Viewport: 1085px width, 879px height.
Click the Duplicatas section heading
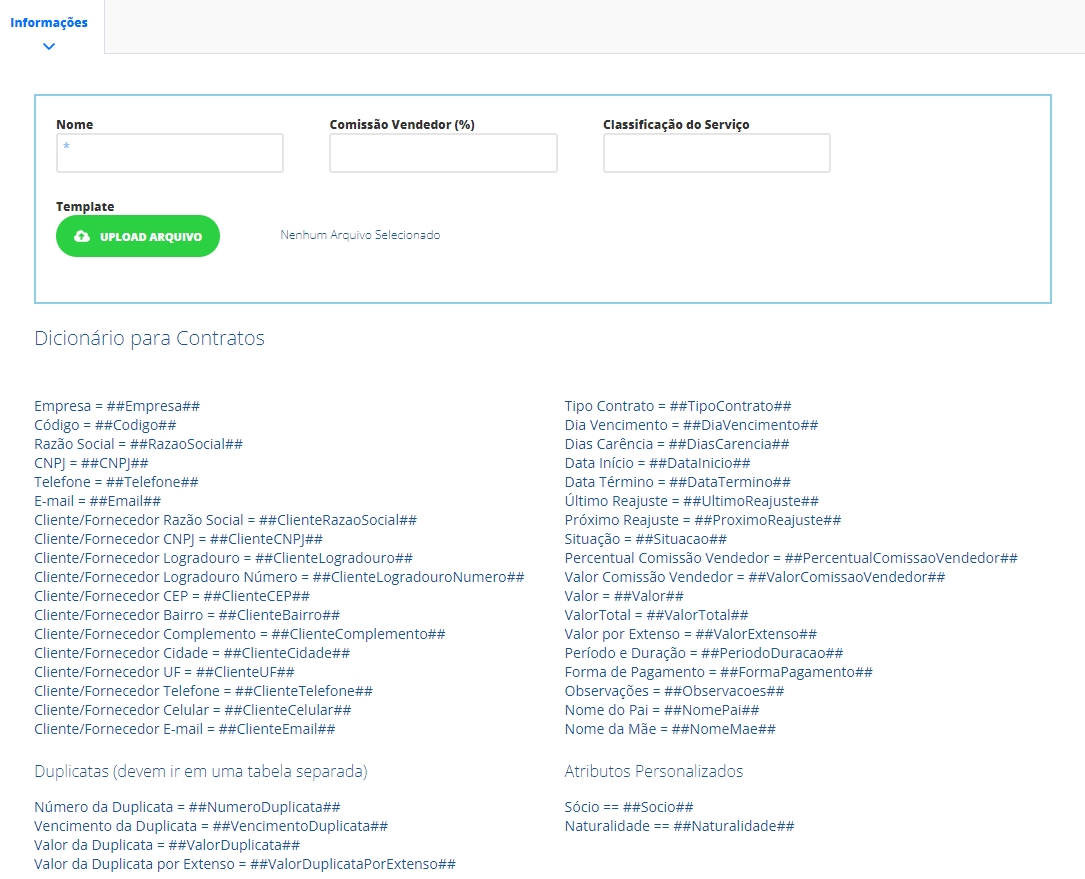200,771
